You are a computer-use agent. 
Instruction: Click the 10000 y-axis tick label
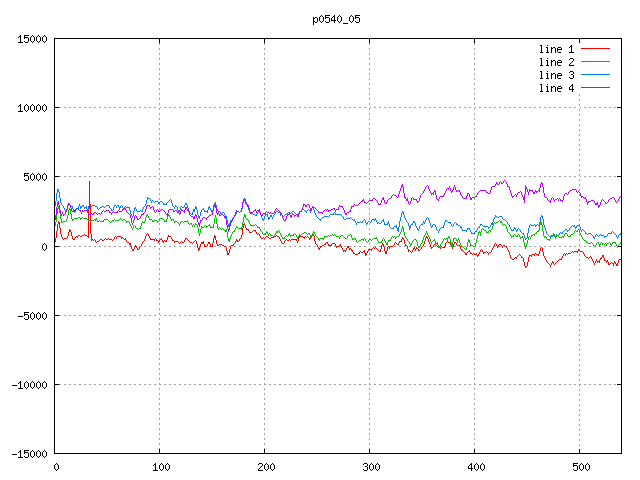click(x=32, y=108)
